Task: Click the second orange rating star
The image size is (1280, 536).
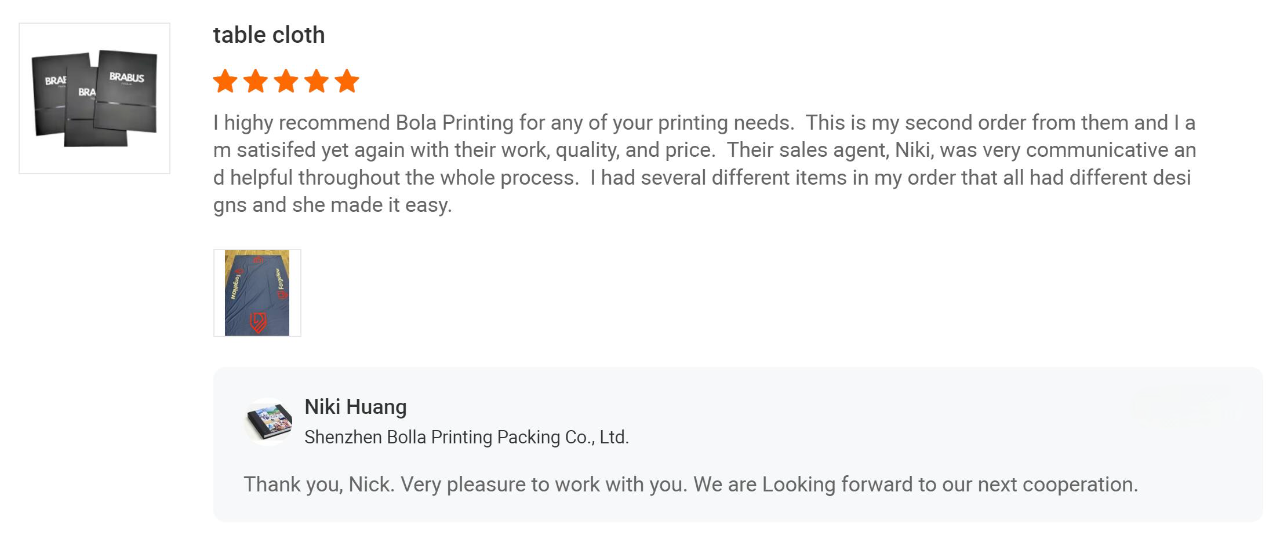Action: (256, 81)
